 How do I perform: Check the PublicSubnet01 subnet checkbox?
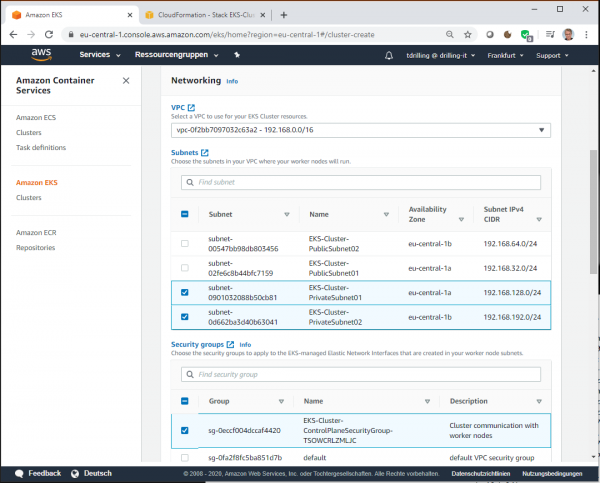(184, 268)
